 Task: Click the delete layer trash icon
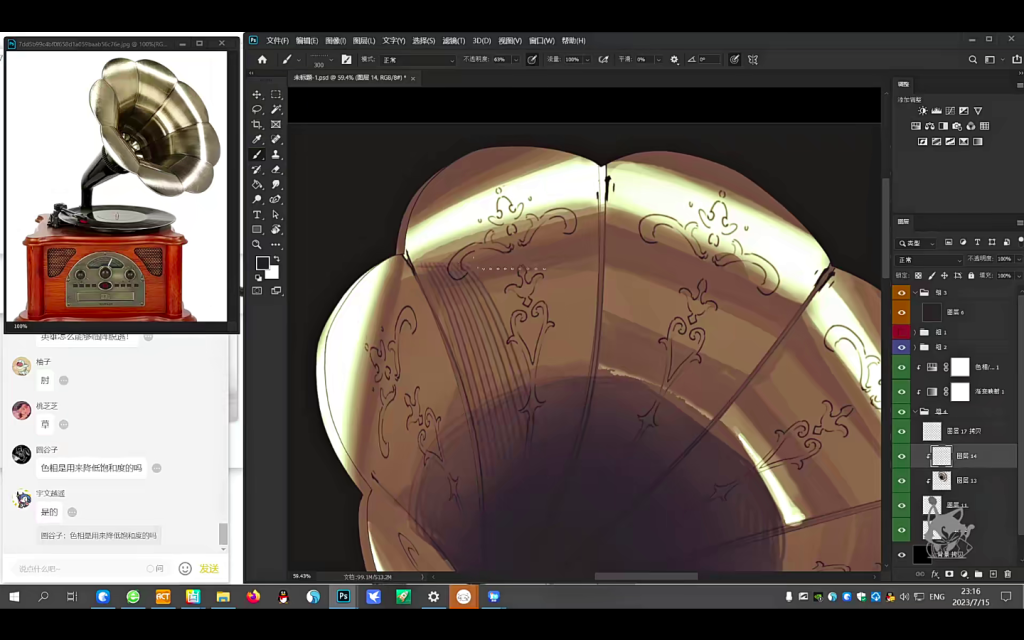pyautogui.click(x=1007, y=574)
